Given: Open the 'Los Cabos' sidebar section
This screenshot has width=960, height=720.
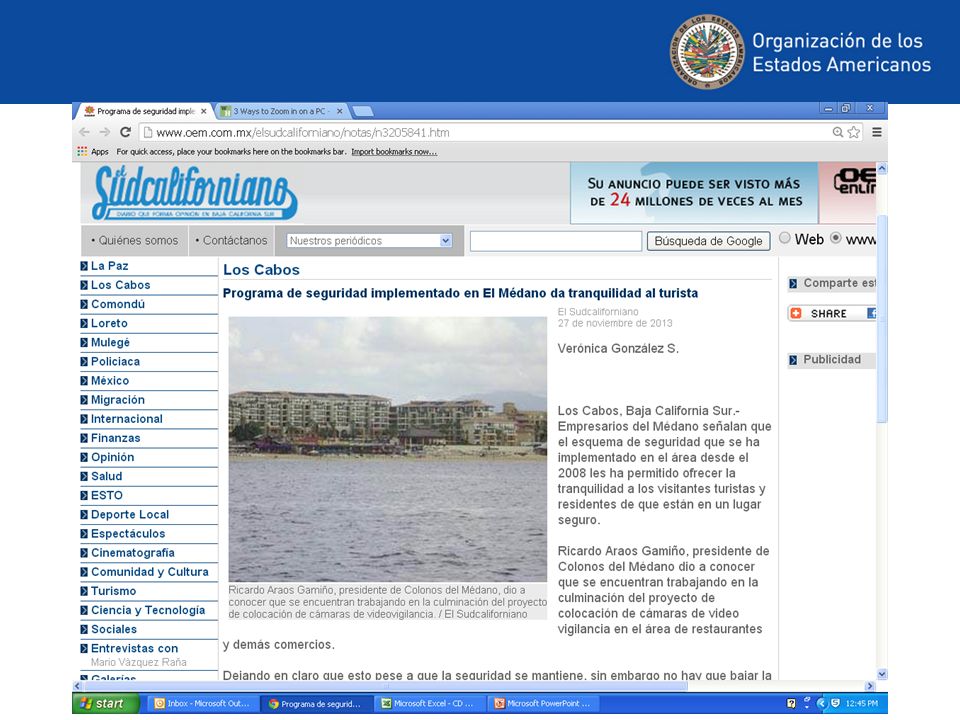Looking at the screenshot, I should [x=121, y=285].
